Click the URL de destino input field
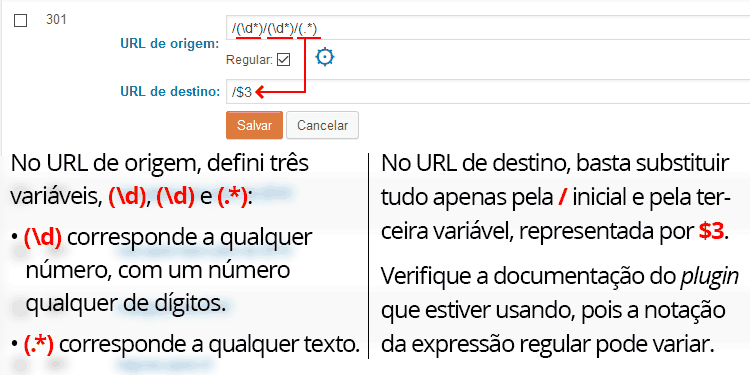This screenshot has width=750, height=375. pos(488,91)
